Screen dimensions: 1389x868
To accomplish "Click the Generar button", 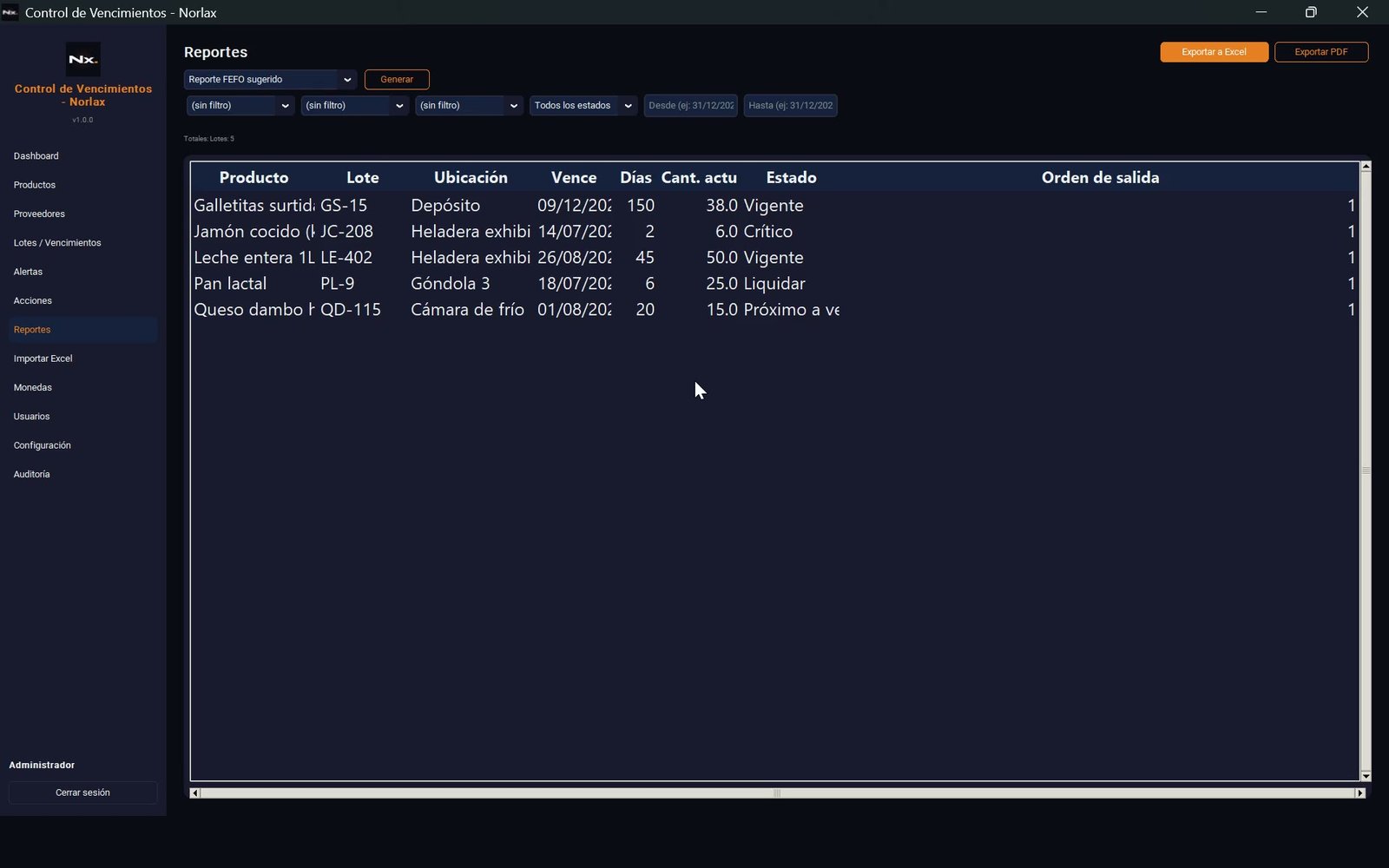I will pyautogui.click(x=397, y=79).
